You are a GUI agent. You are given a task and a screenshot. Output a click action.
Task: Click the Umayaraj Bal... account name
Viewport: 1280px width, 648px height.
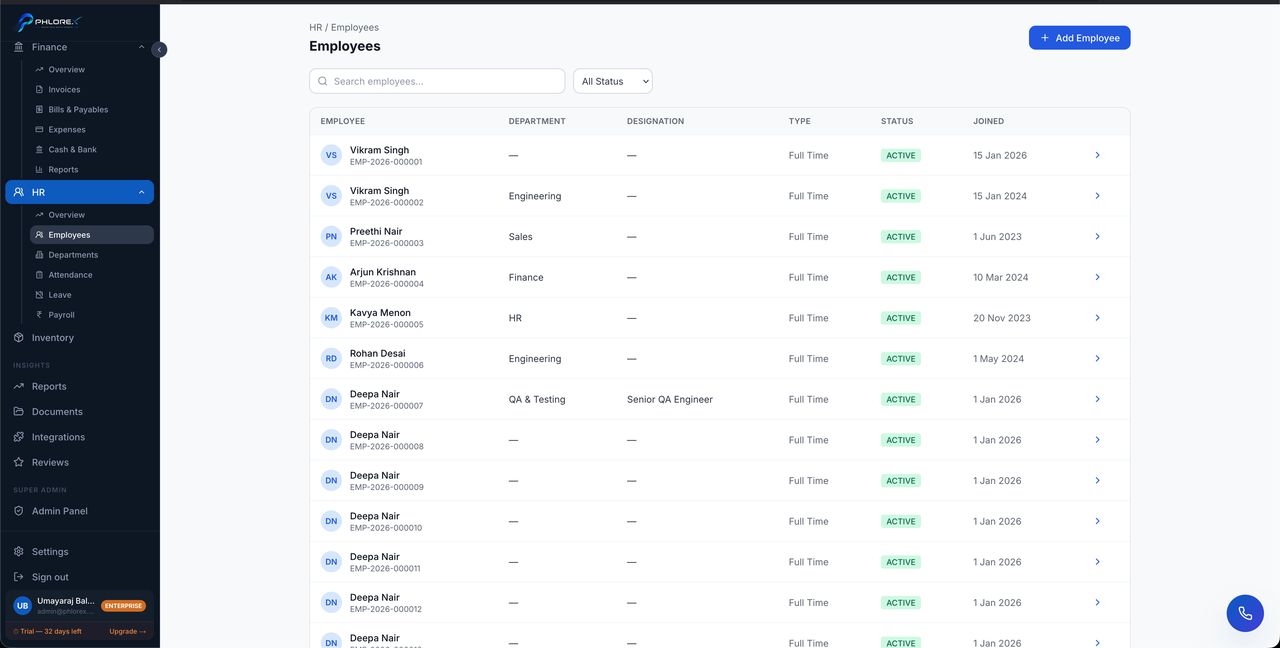click(x=66, y=601)
